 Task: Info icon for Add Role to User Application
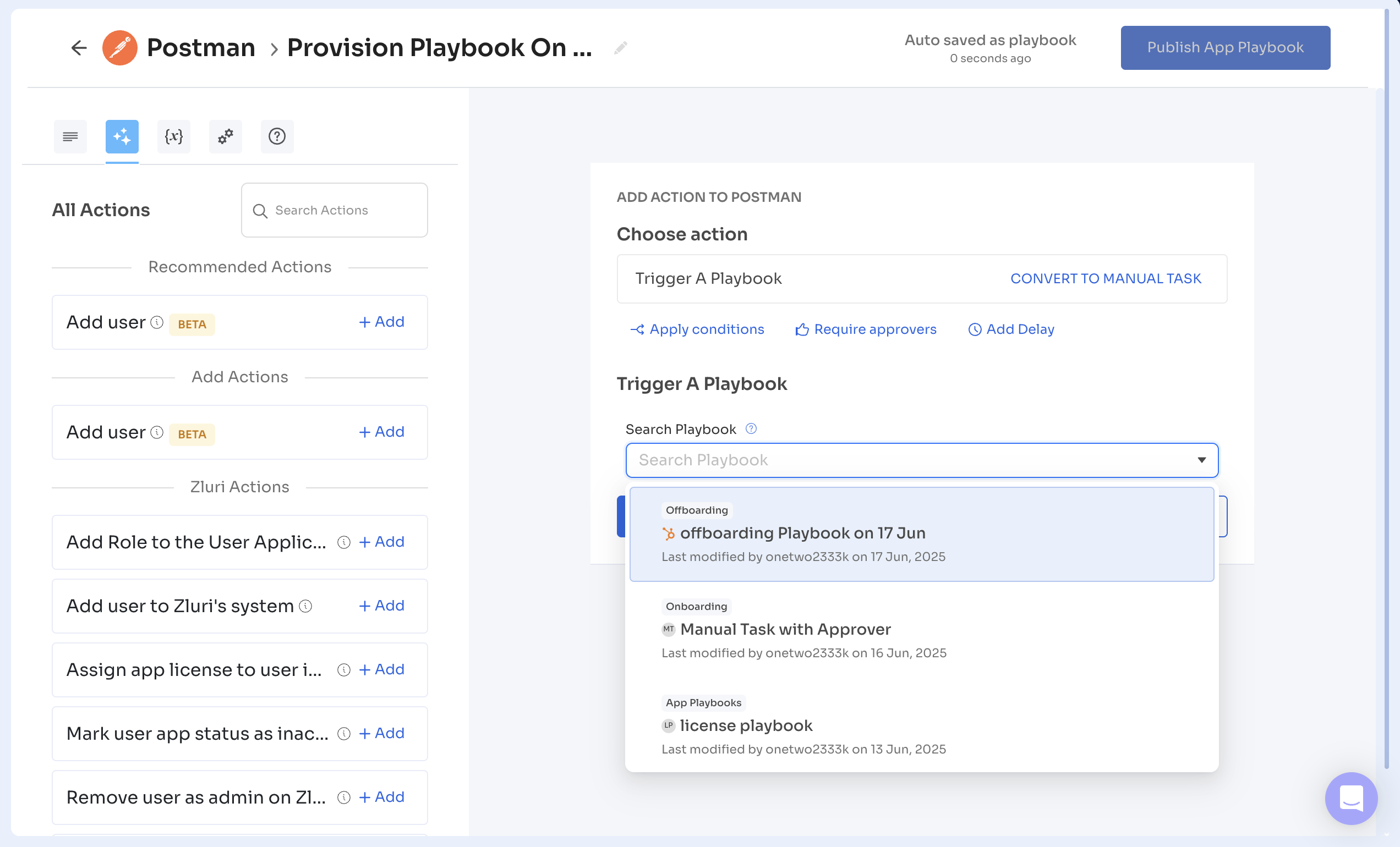tap(344, 543)
